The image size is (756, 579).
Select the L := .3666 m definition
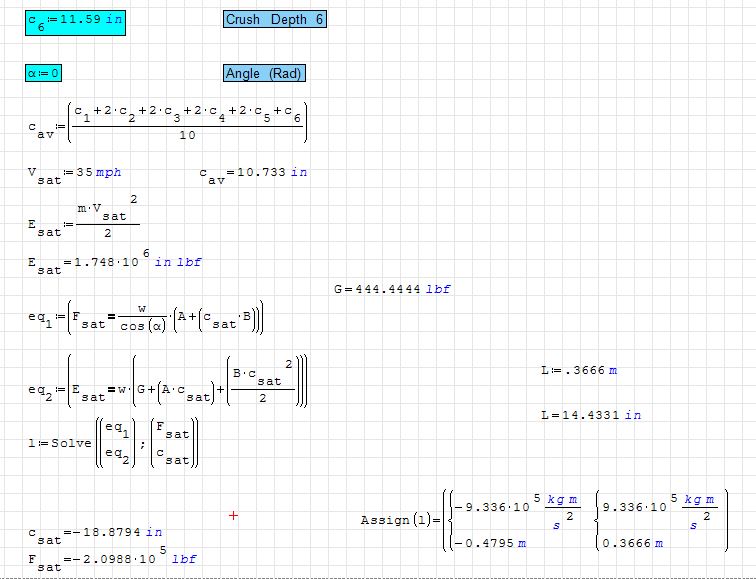[578, 371]
